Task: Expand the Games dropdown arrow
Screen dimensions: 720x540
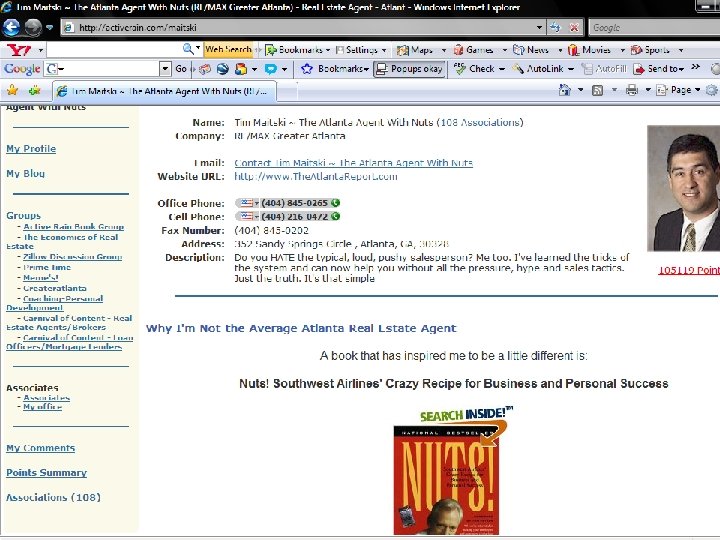Action: [x=504, y=50]
